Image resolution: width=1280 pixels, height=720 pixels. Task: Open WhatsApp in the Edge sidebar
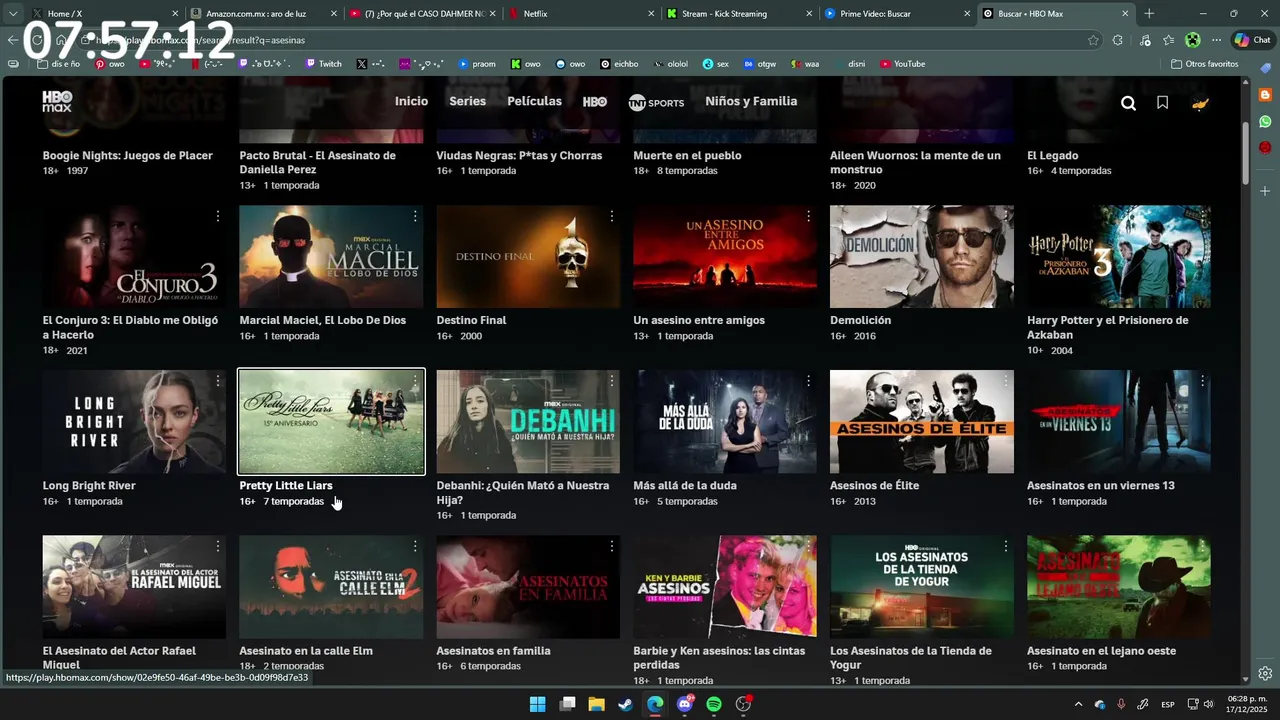(x=1265, y=121)
